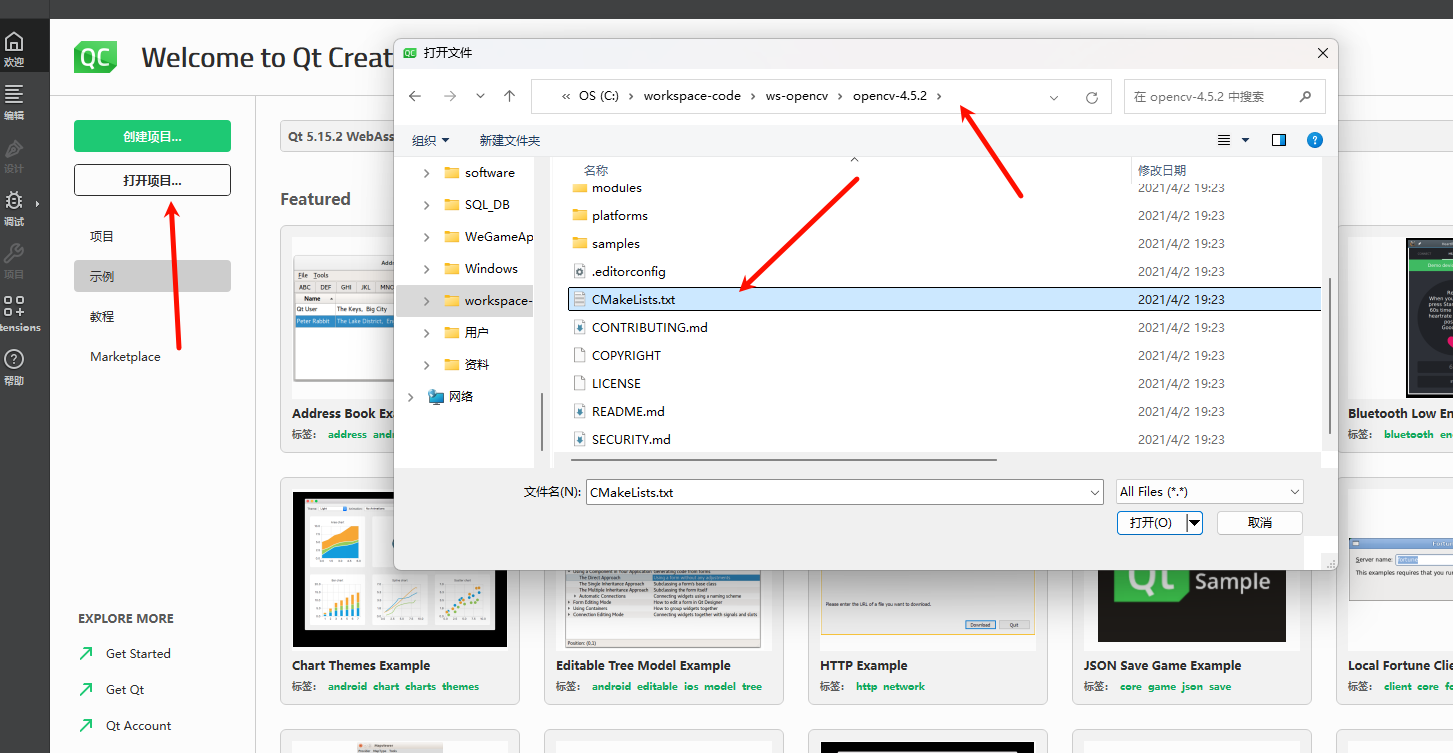The width and height of the screenshot is (1453, 753).
Task: Click the Qt Creator QC logo
Action: click(x=96, y=57)
